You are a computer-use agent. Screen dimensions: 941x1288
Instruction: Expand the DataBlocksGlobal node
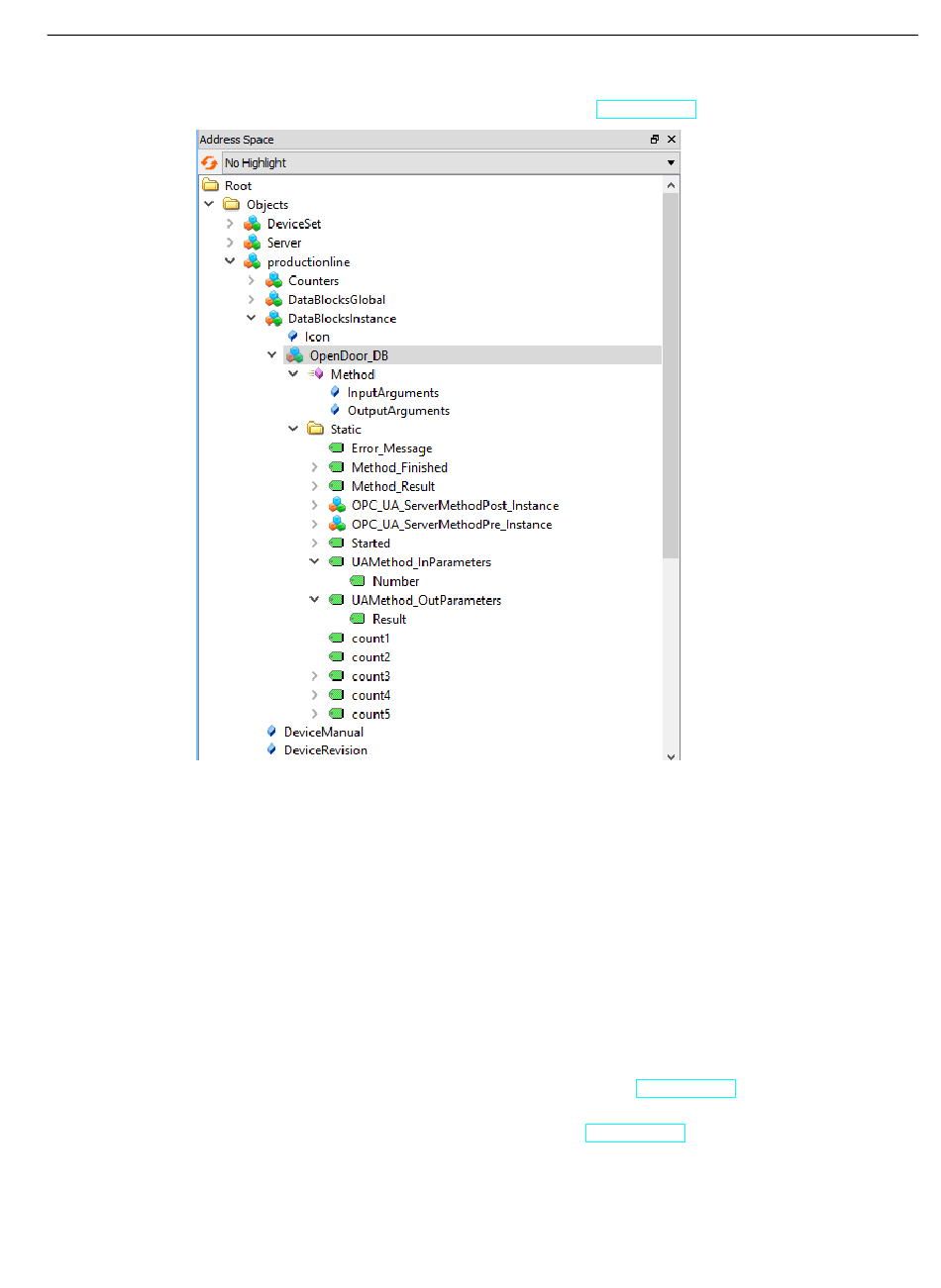251,299
